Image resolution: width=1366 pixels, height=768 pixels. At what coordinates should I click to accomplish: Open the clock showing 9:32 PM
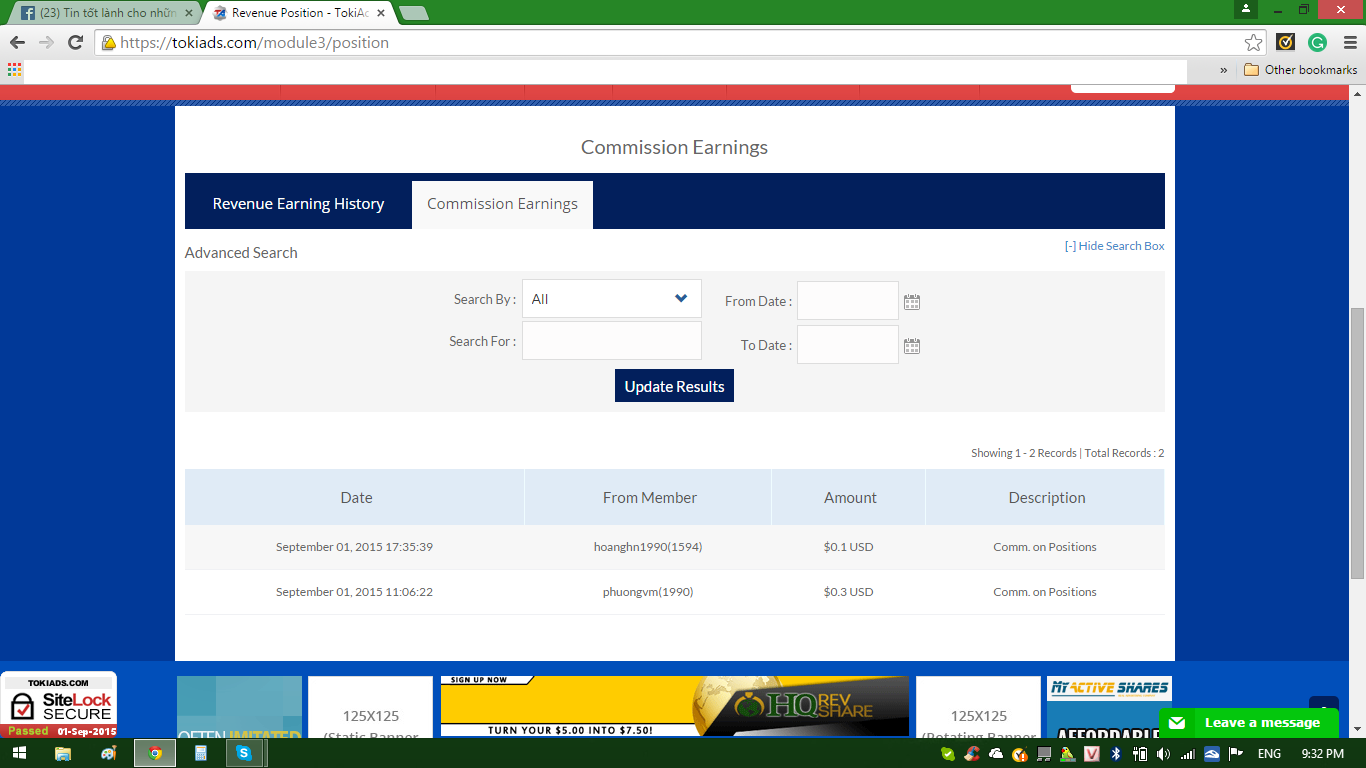click(x=1322, y=753)
